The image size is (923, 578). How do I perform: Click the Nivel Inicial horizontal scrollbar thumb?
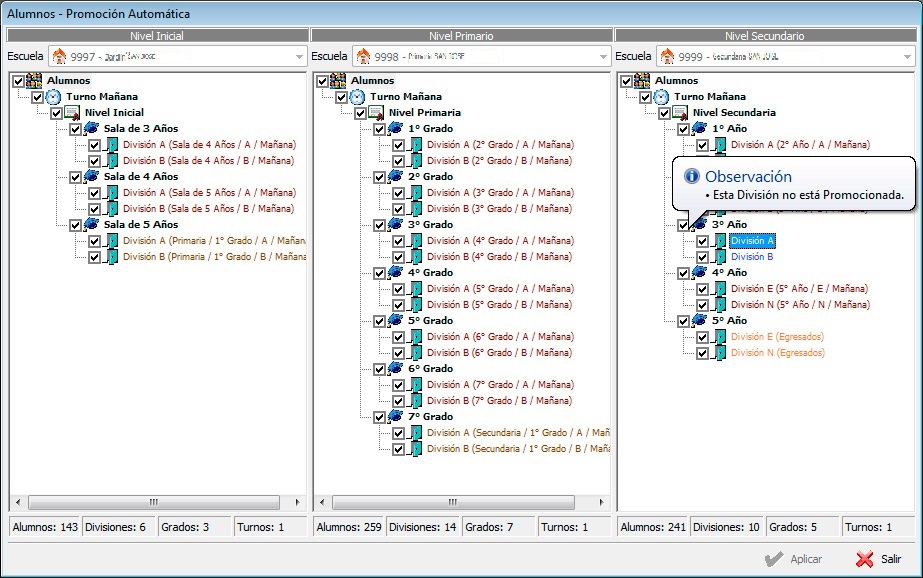click(x=154, y=502)
